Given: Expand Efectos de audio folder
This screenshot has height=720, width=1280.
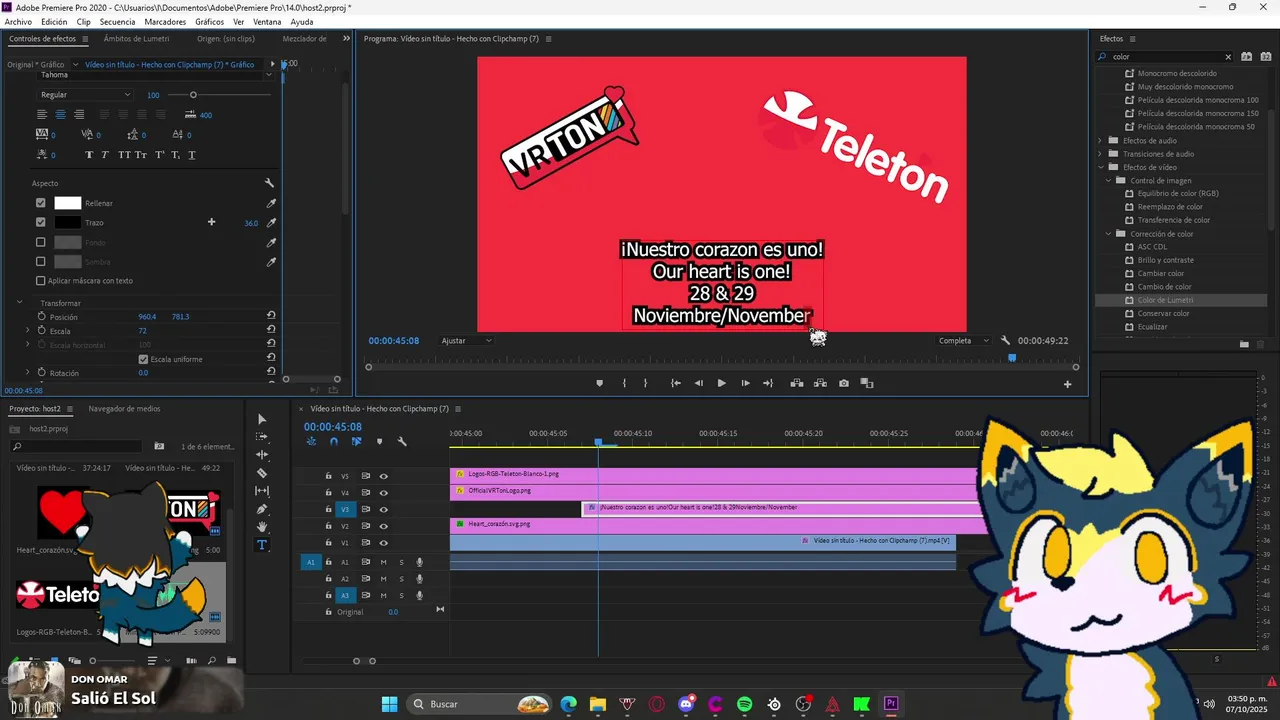Looking at the screenshot, I should point(1100,140).
